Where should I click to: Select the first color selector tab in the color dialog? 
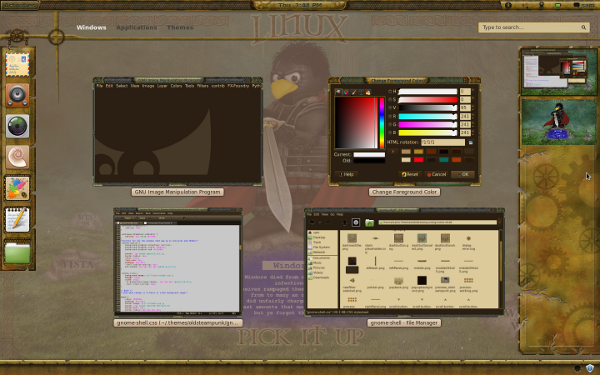click(x=338, y=92)
